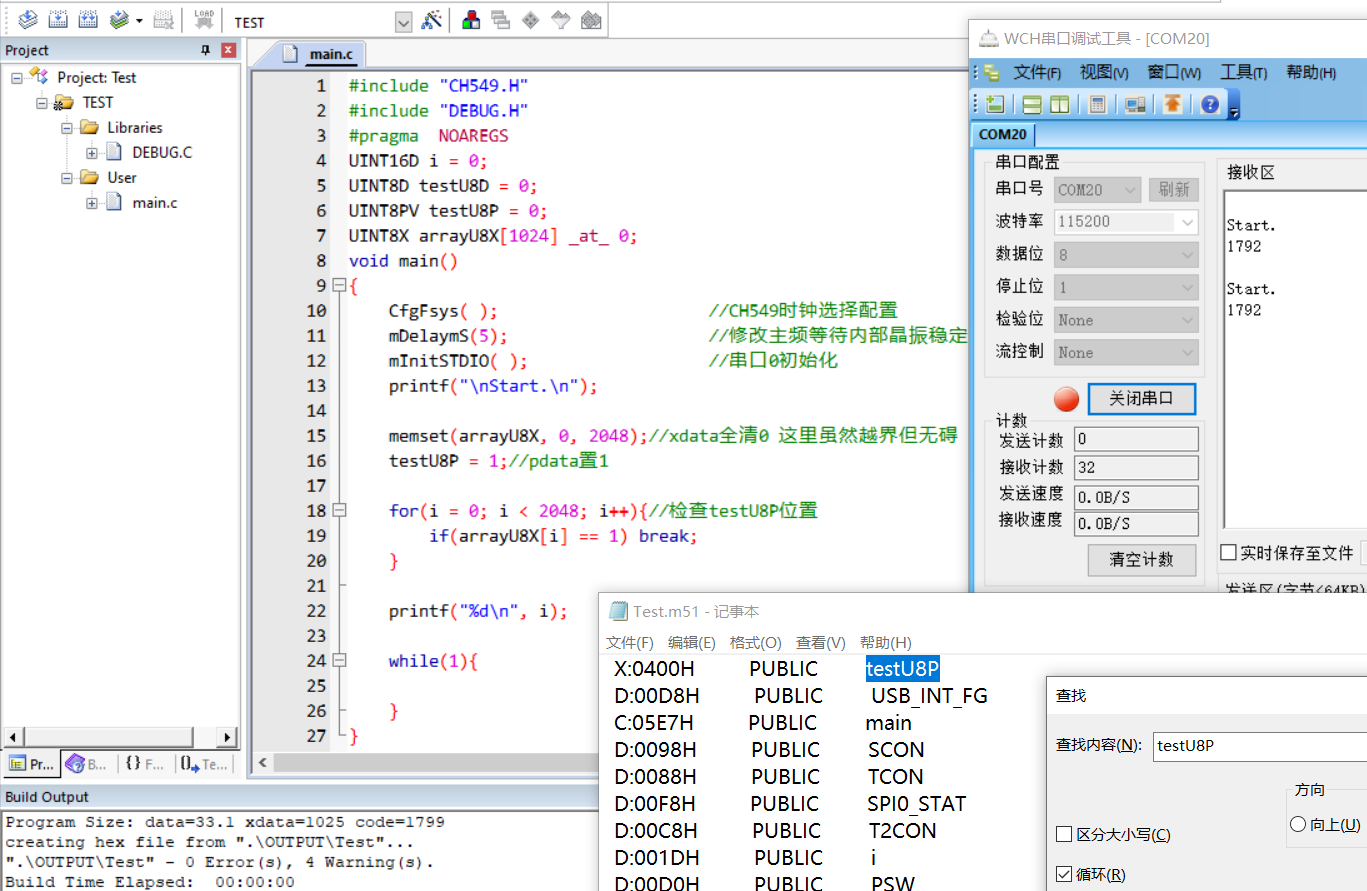This screenshot has width=1367, height=891.
Task: Collapse the for loop fold at line 18
Action: (x=339, y=510)
